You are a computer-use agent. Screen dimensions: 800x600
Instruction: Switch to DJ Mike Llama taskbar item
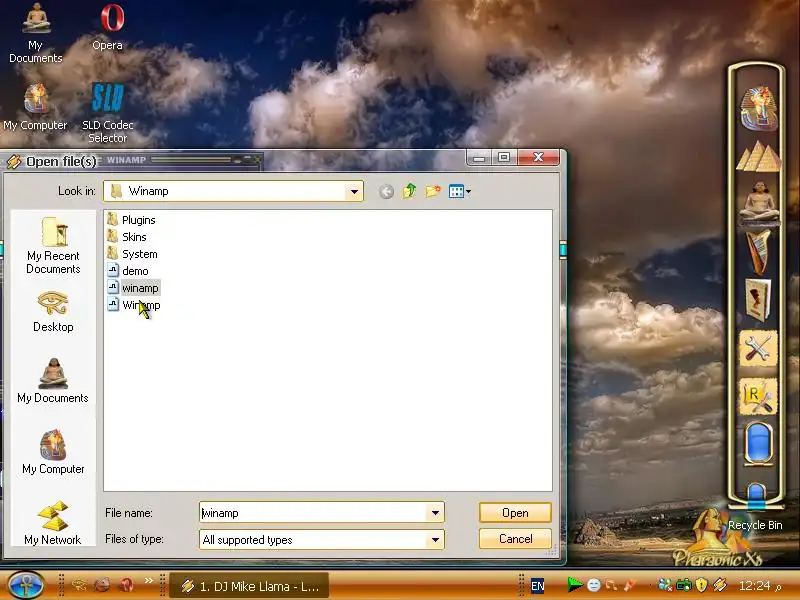(249, 586)
